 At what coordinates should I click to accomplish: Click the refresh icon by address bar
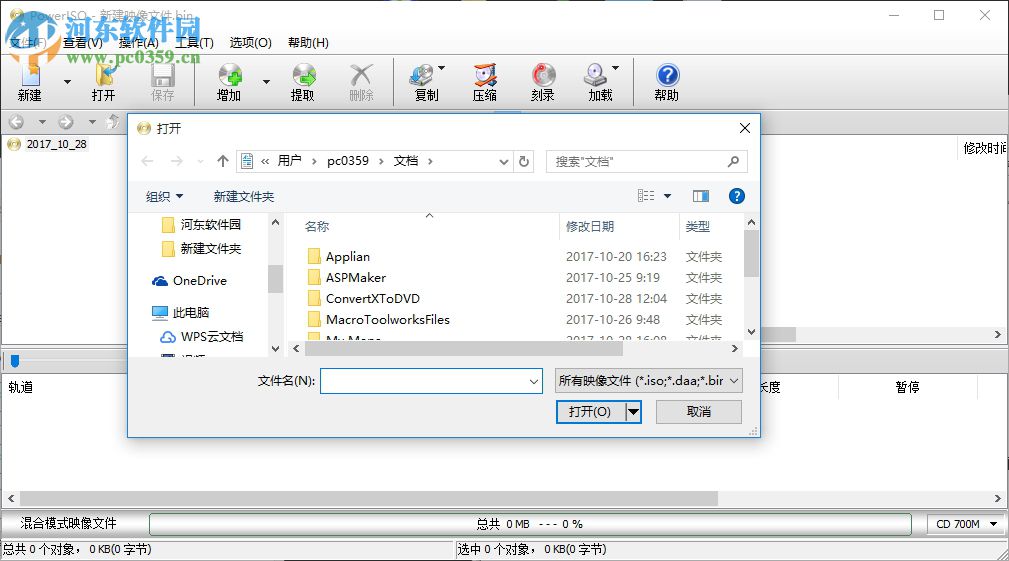(x=524, y=161)
